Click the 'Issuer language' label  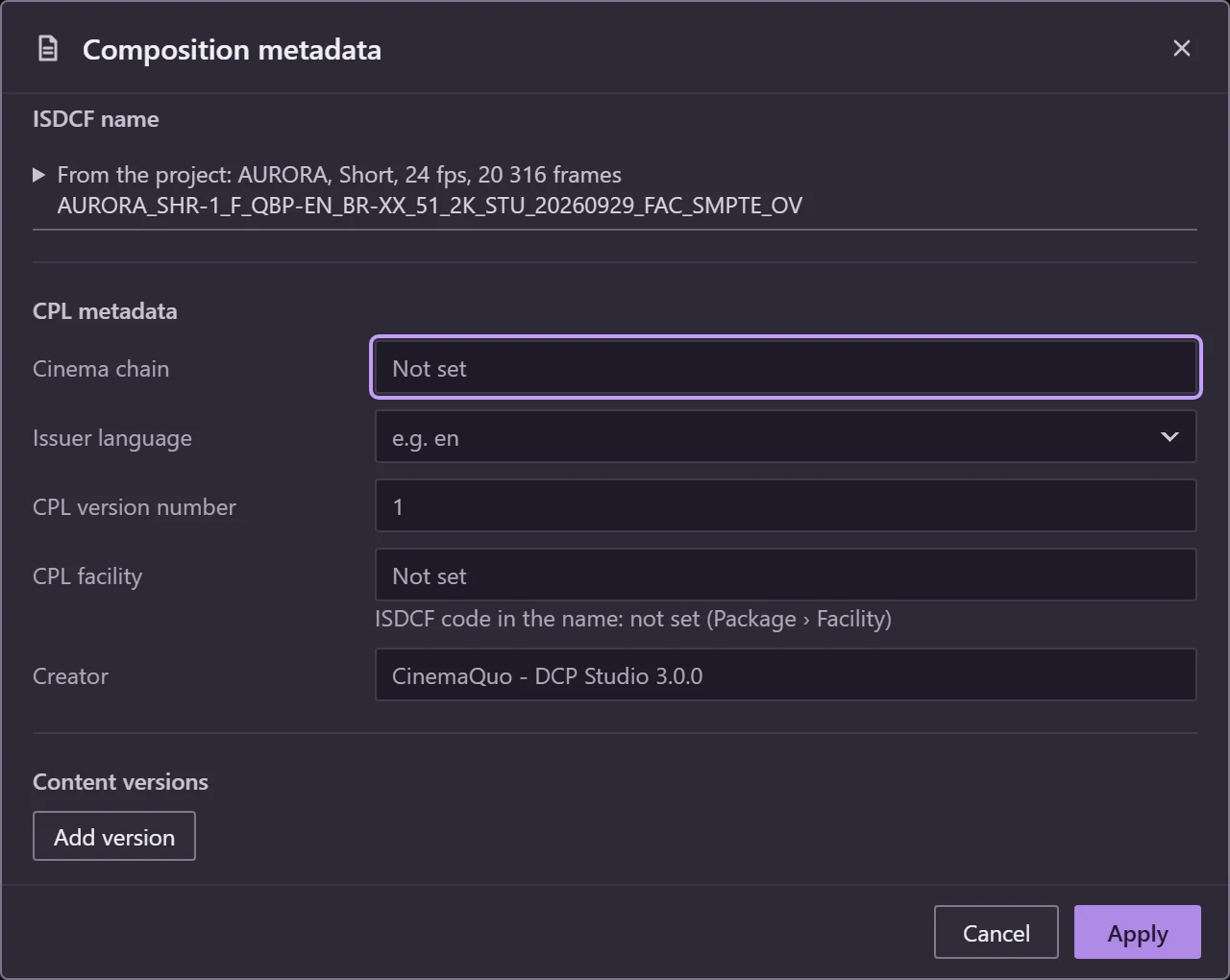[x=112, y=438]
